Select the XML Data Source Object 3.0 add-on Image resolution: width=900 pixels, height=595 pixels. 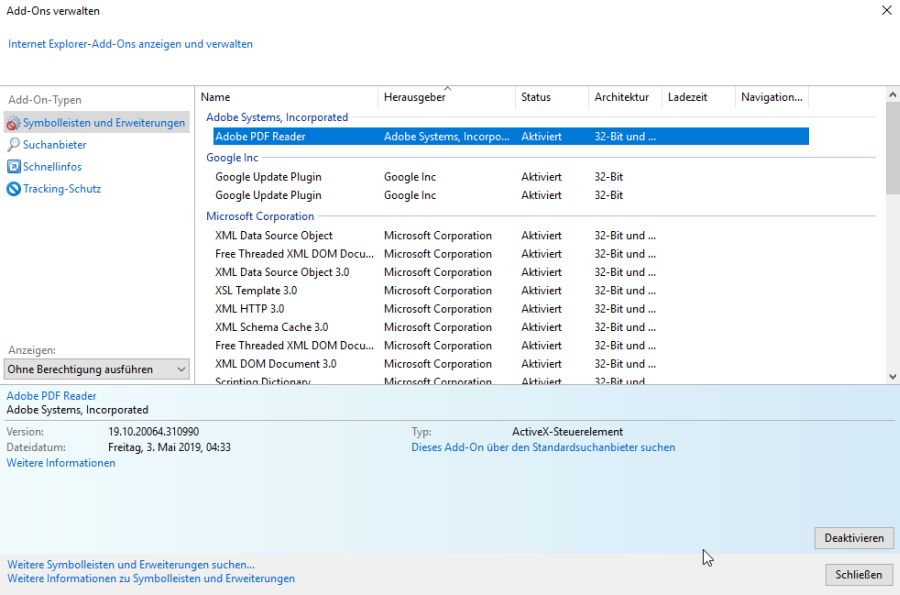click(511, 272)
